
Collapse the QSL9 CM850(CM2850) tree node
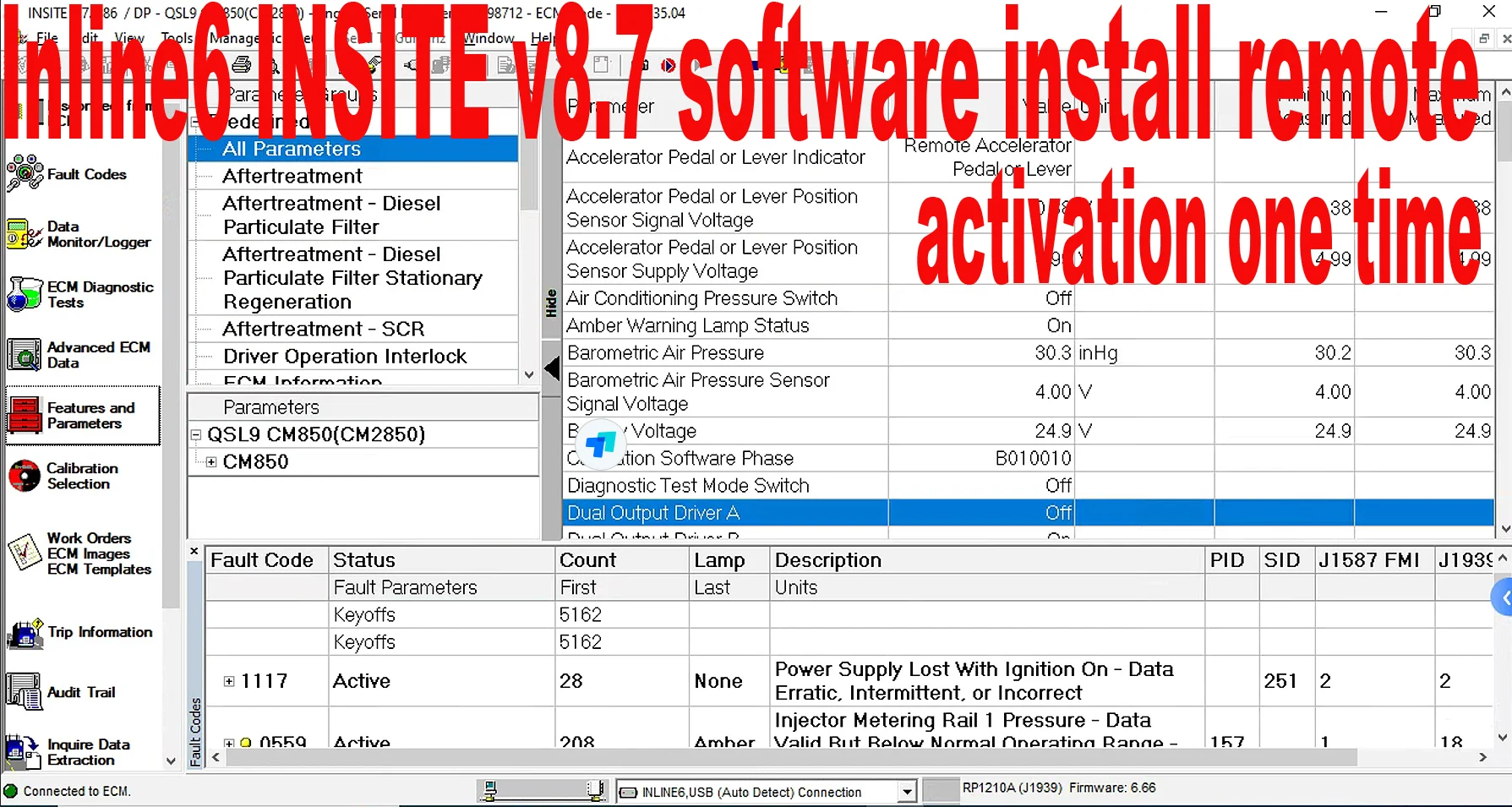coord(196,435)
